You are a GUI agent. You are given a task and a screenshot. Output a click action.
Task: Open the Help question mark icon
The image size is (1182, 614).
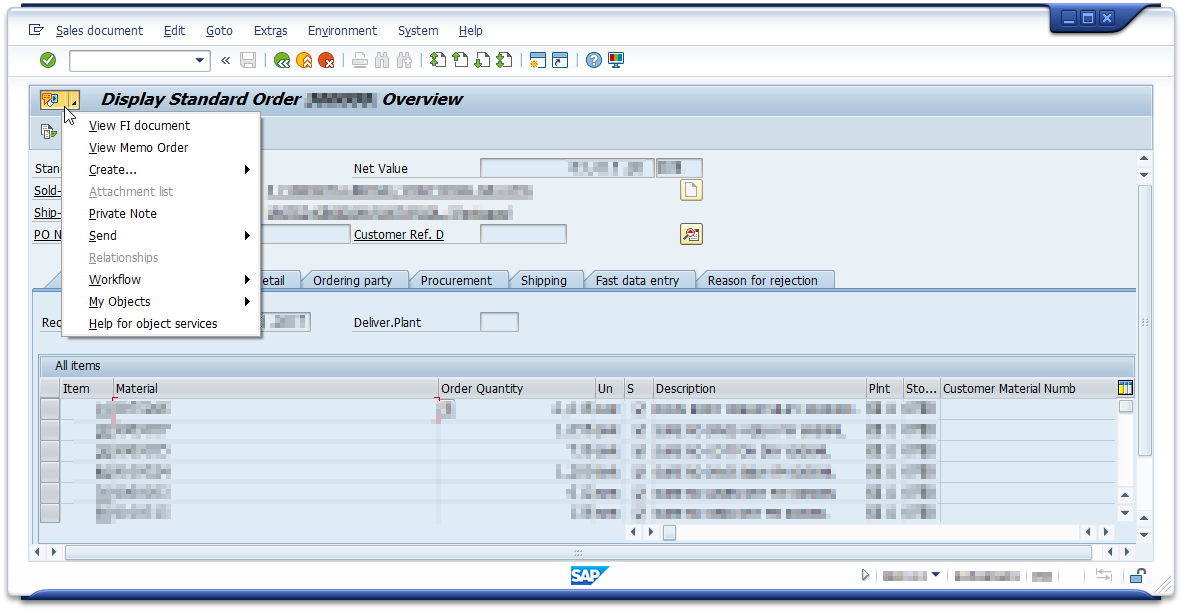(x=594, y=60)
